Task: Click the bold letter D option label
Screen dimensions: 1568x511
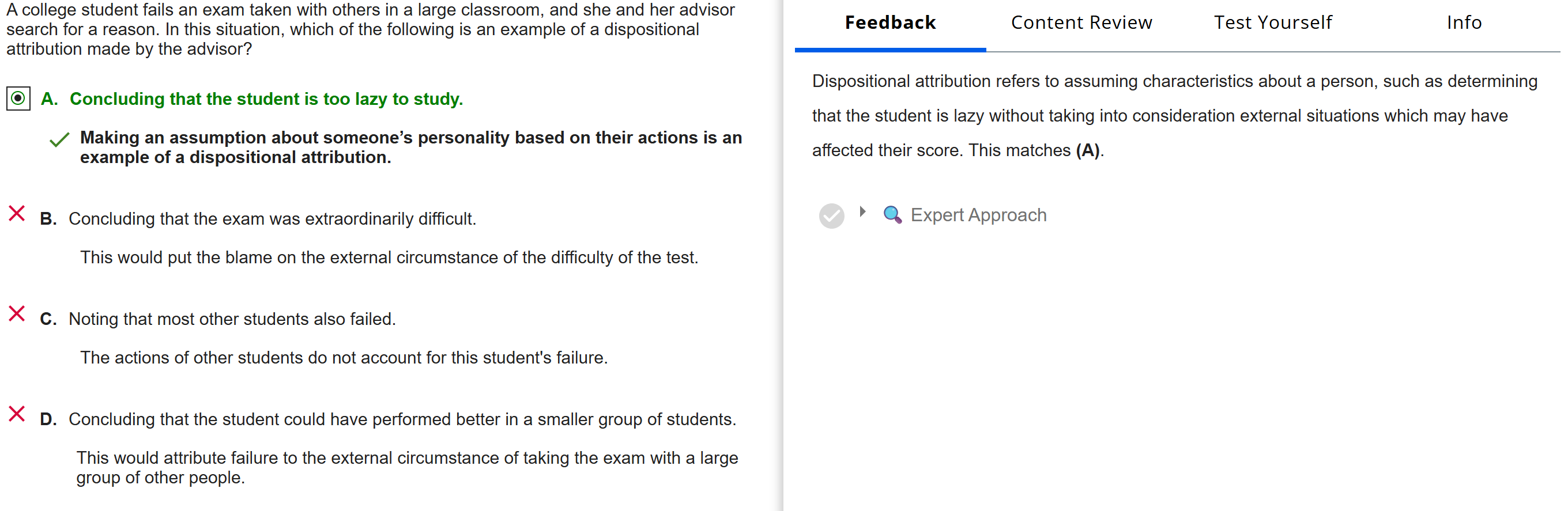Action: tap(48, 419)
